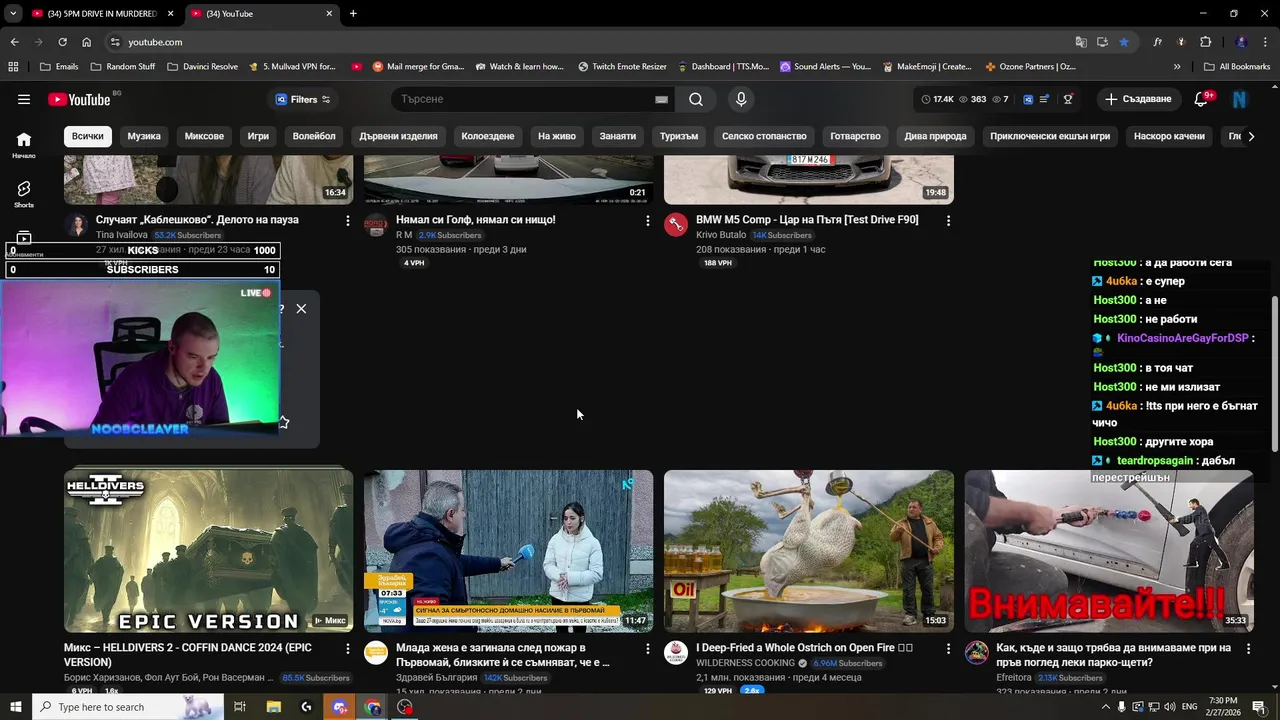Open the Google Translate page icon

point(1080,42)
